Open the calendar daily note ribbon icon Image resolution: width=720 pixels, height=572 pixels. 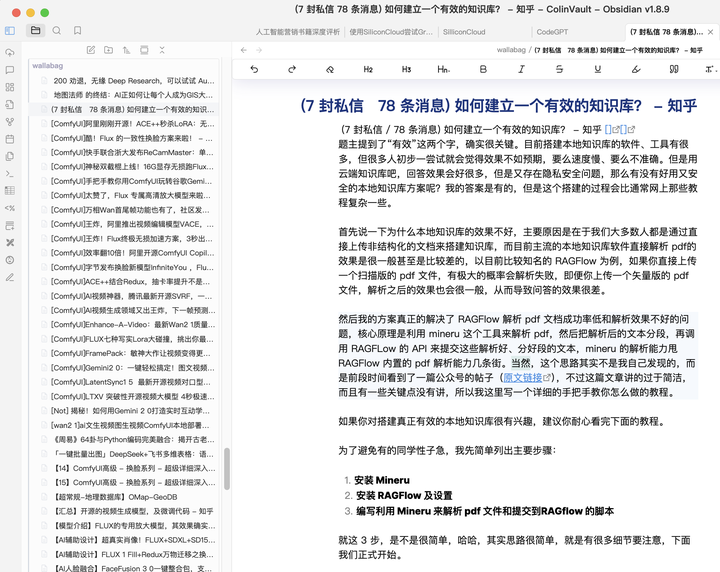click(x=10, y=139)
